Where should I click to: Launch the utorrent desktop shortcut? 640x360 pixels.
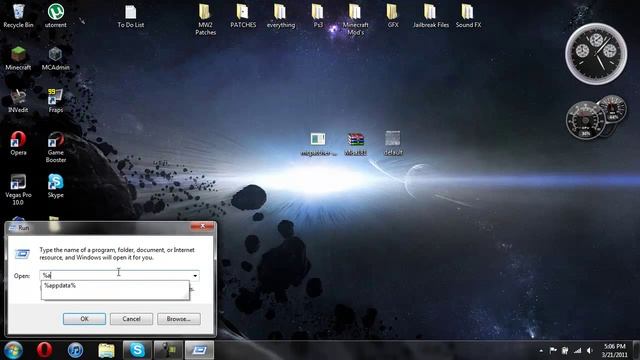(x=56, y=16)
